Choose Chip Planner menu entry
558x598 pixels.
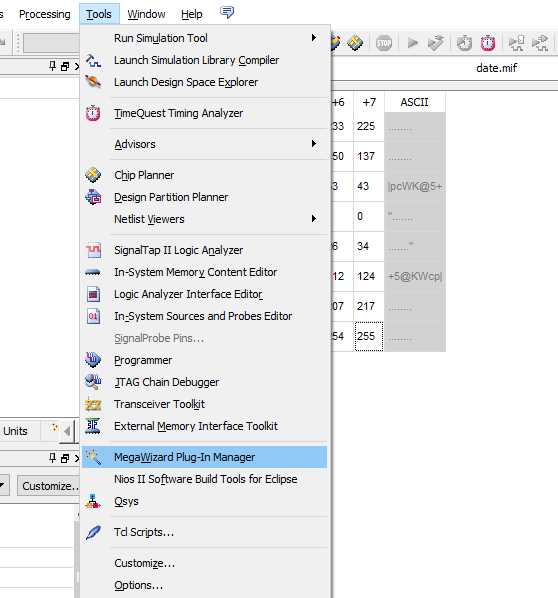(204, 175)
